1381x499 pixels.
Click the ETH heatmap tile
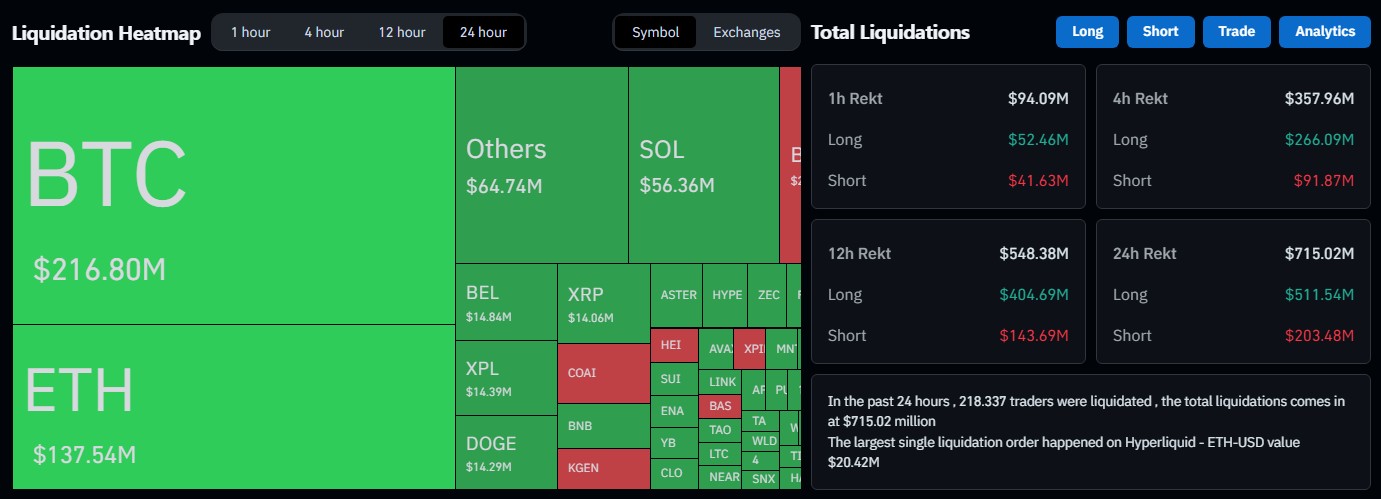(x=233, y=407)
